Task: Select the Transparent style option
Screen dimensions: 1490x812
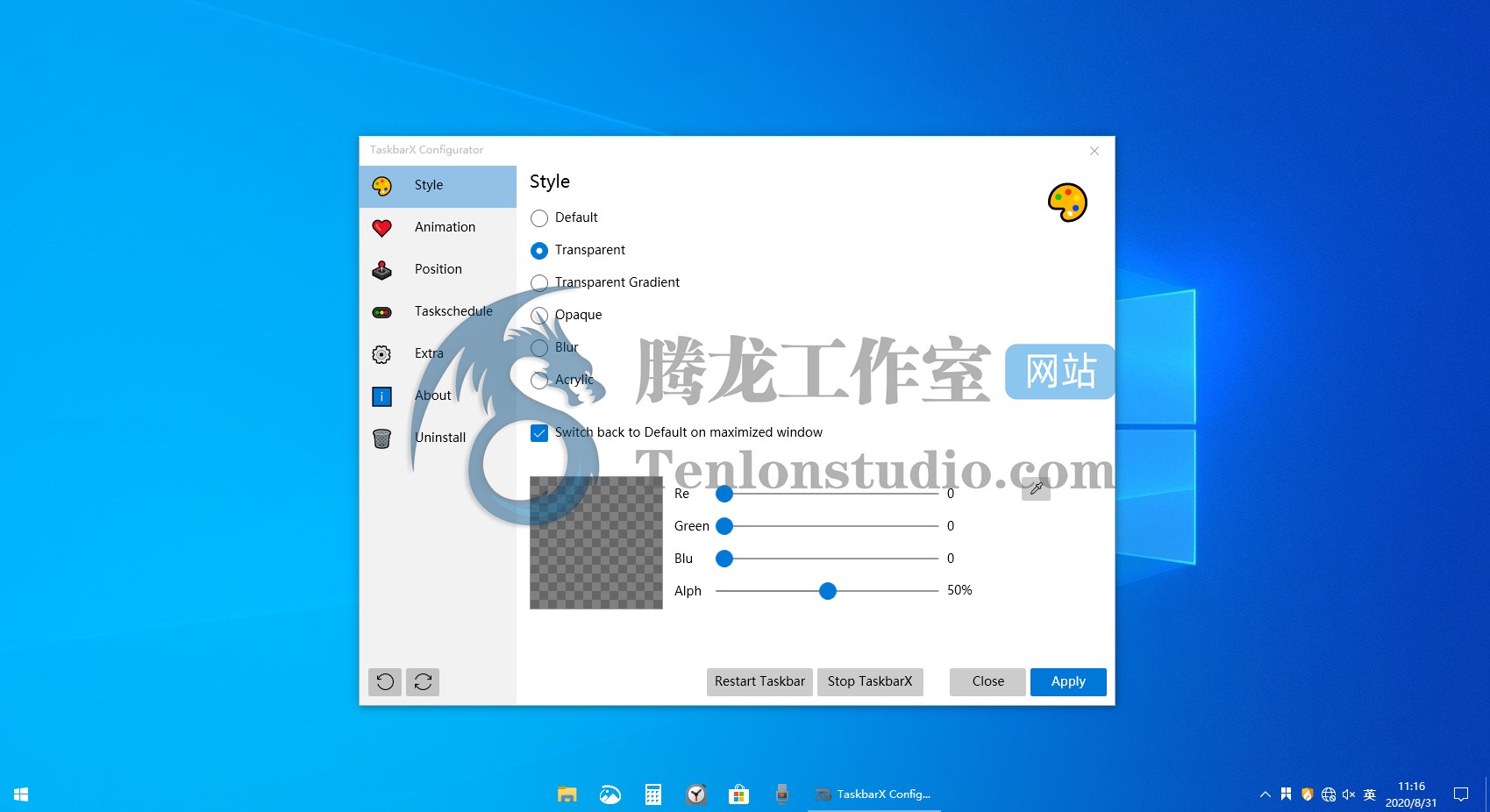Action: (539, 251)
